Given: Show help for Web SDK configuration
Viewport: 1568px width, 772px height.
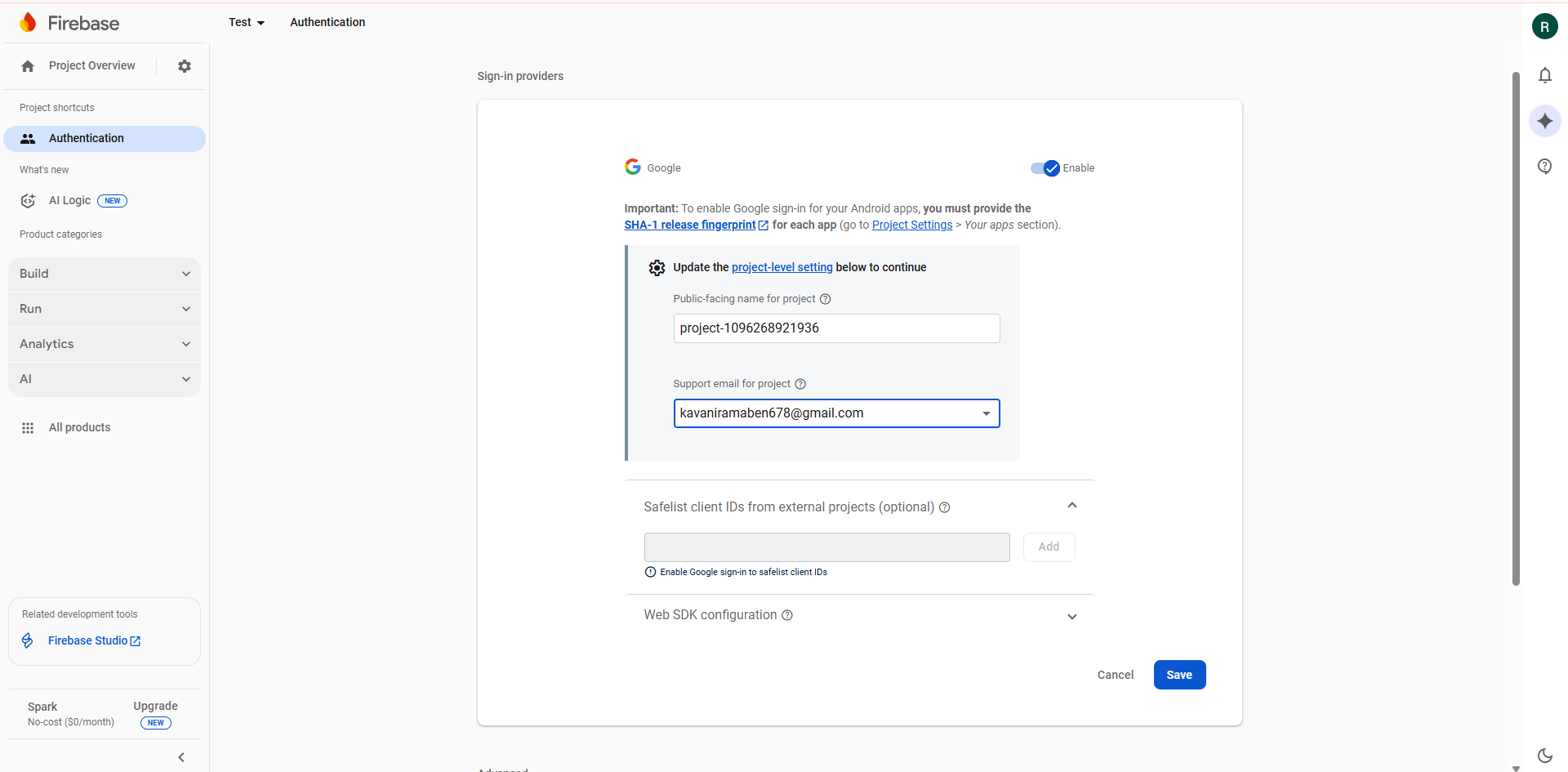Looking at the screenshot, I should pos(787,615).
